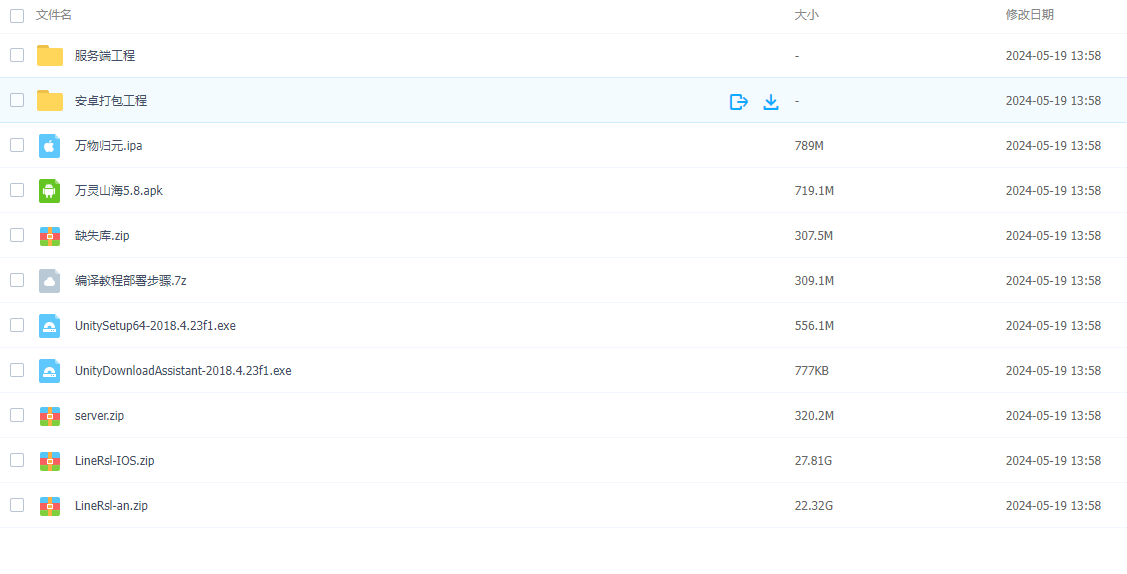
Task: Click the download icon on the 安卓打包工程 row
Action: 770,101
